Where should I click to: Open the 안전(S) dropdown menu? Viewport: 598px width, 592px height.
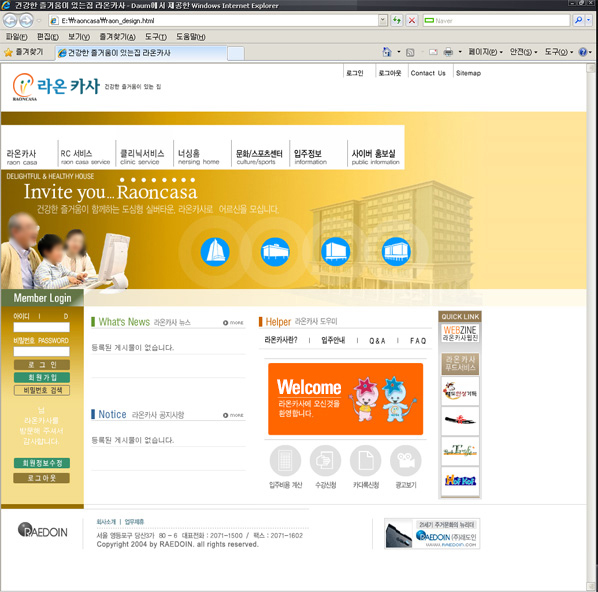coord(524,52)
